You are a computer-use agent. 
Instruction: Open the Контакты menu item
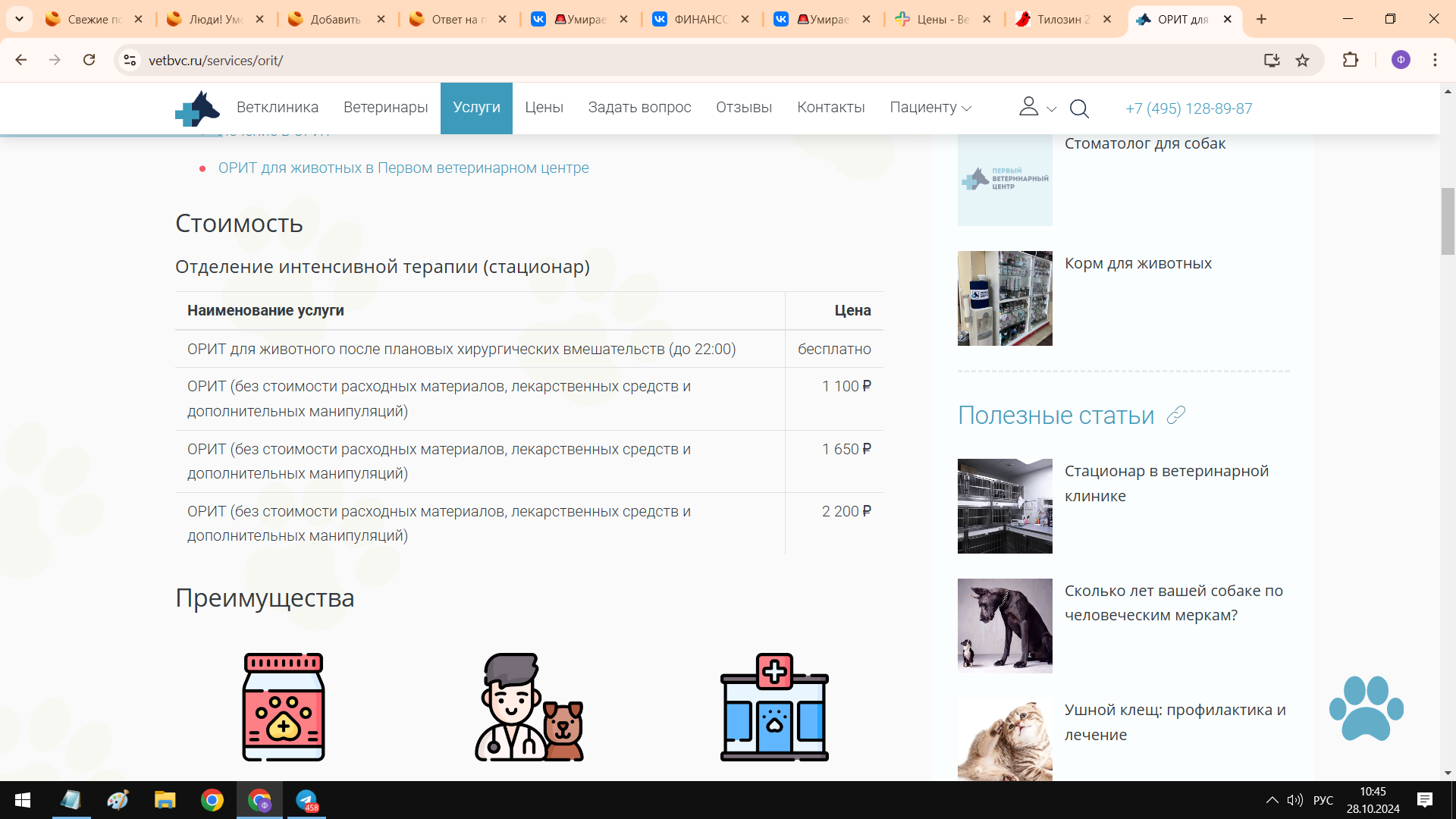coord(831,108)
